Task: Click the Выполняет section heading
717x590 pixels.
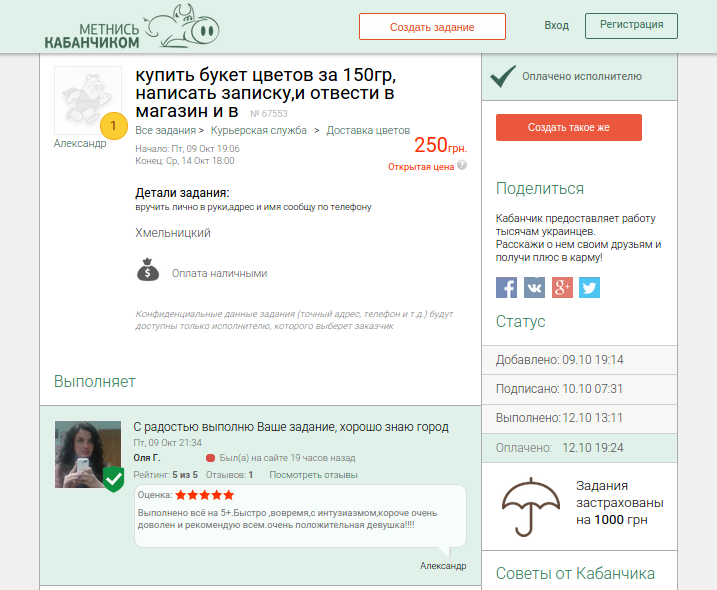Action: pyautogui.click(x=95, y=381)
